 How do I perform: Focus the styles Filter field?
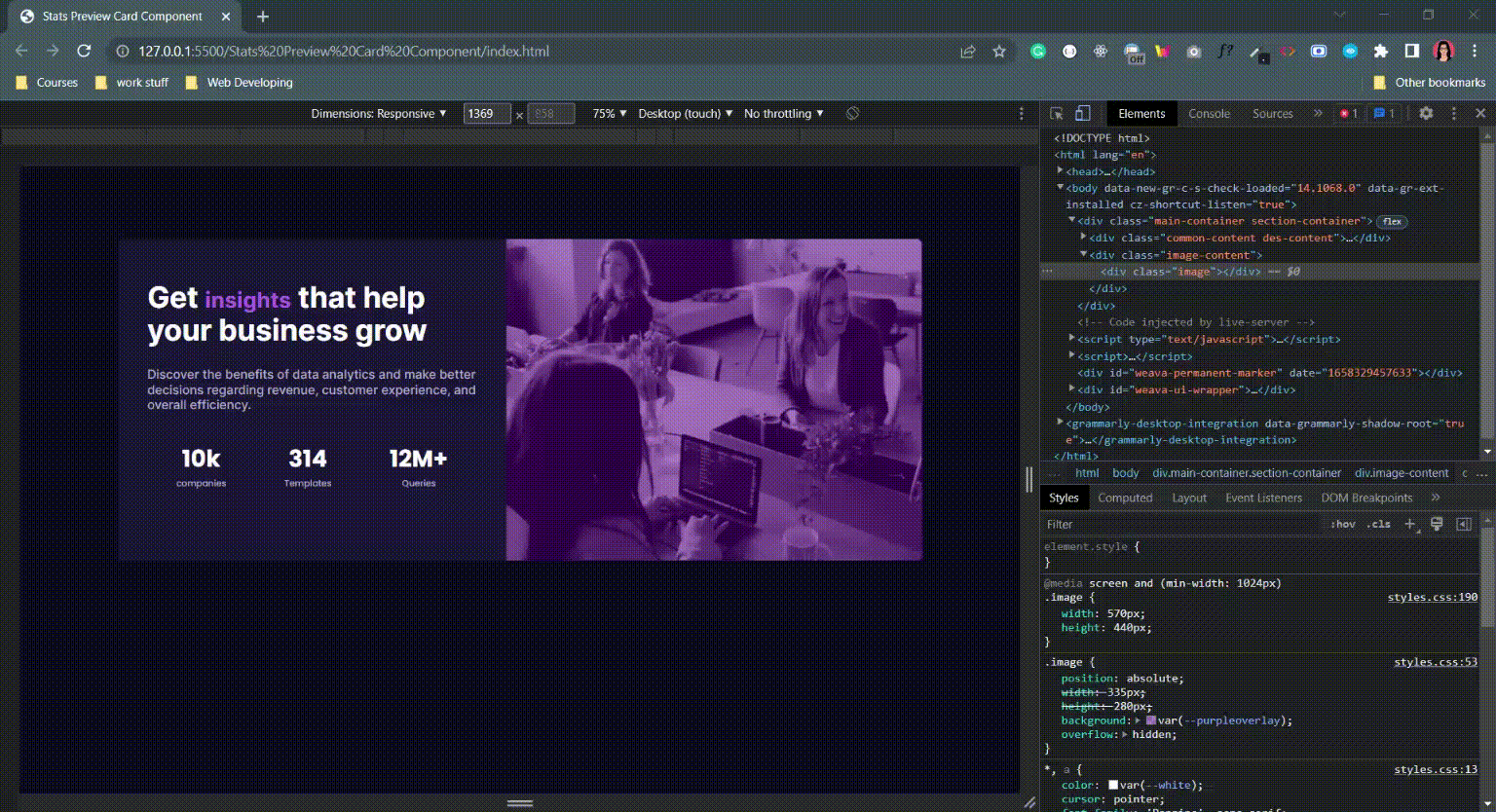[1182, 524]
